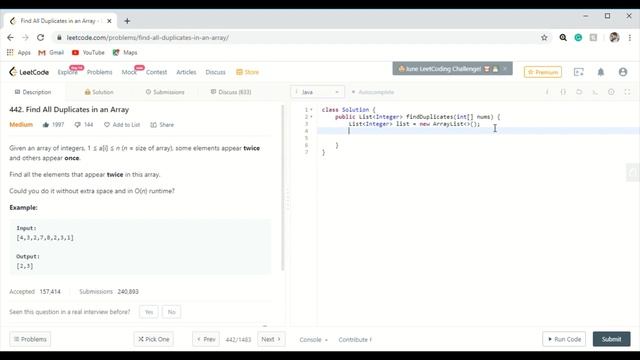Answer Yes to interview question
This screenshot has height=360, width=640.
coord(149,312)
